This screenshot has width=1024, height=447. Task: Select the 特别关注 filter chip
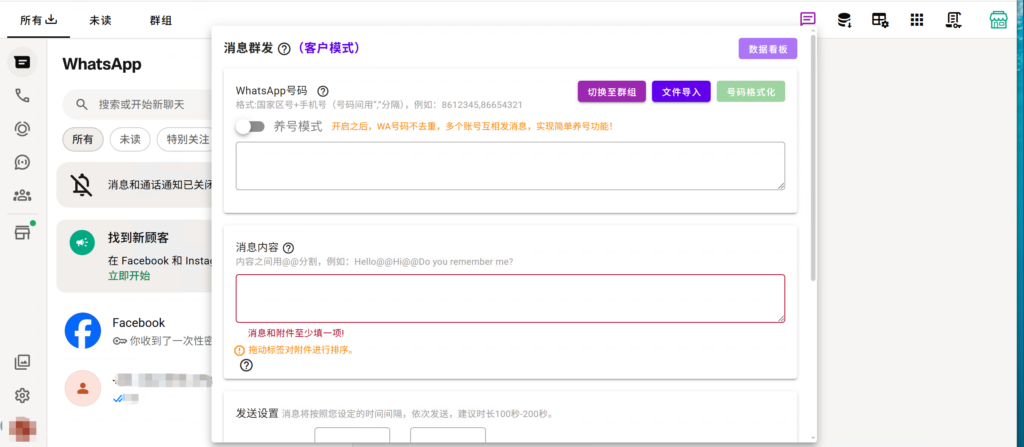point(187,139)
